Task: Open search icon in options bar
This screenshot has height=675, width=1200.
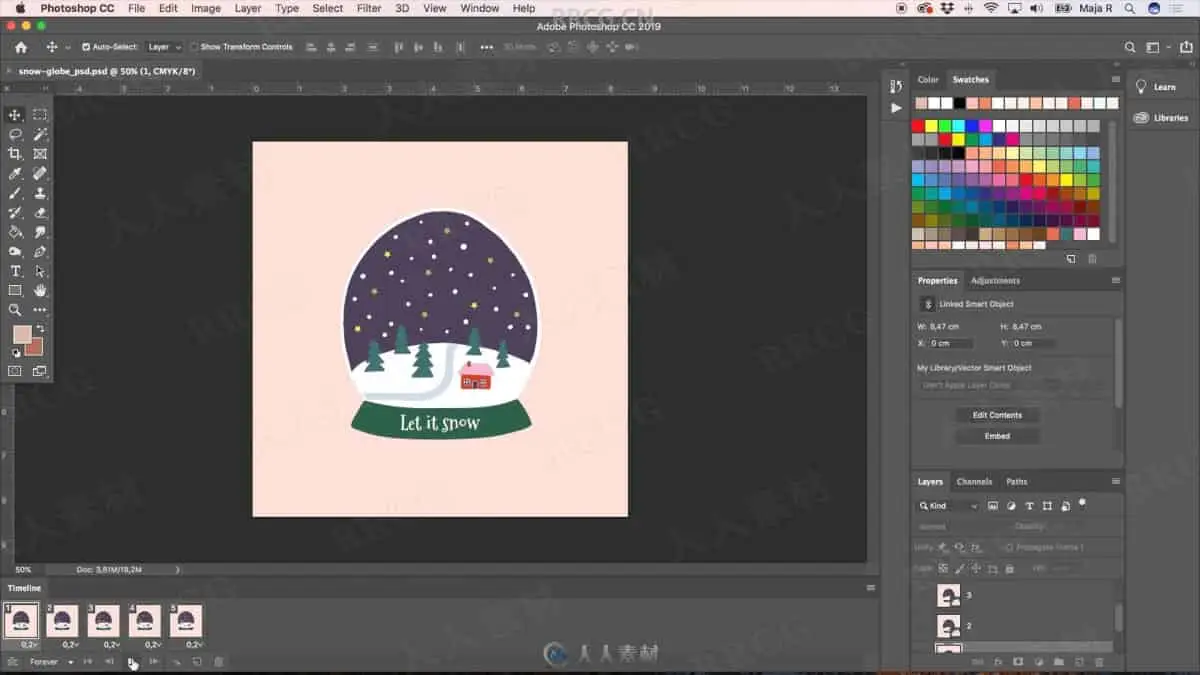Action: pyautogui.click(x=1130, y=47)
